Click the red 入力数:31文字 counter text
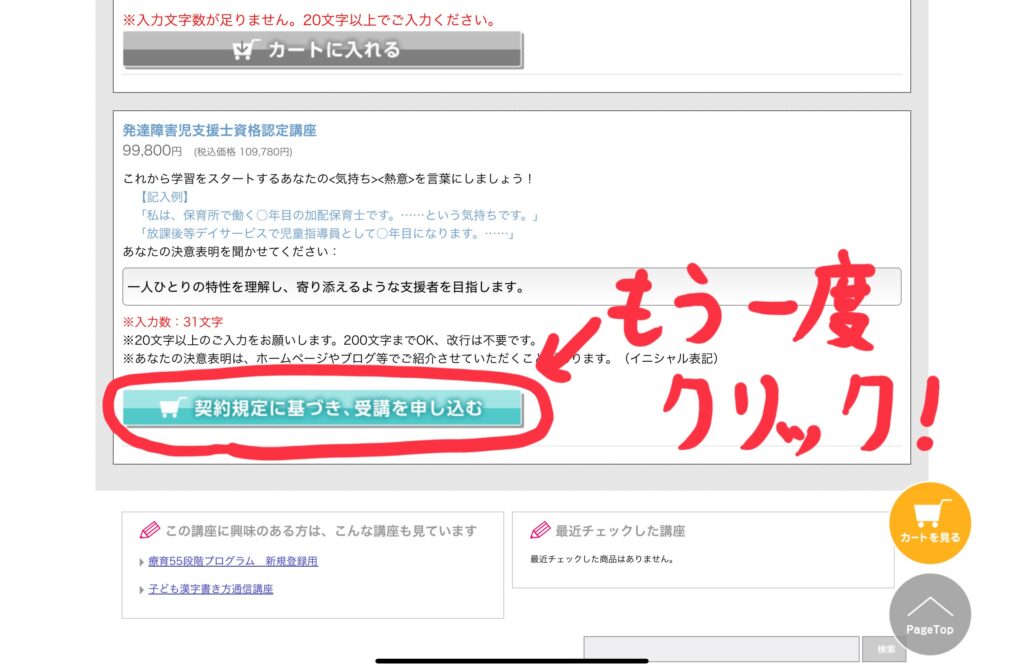 pos(172,322)
